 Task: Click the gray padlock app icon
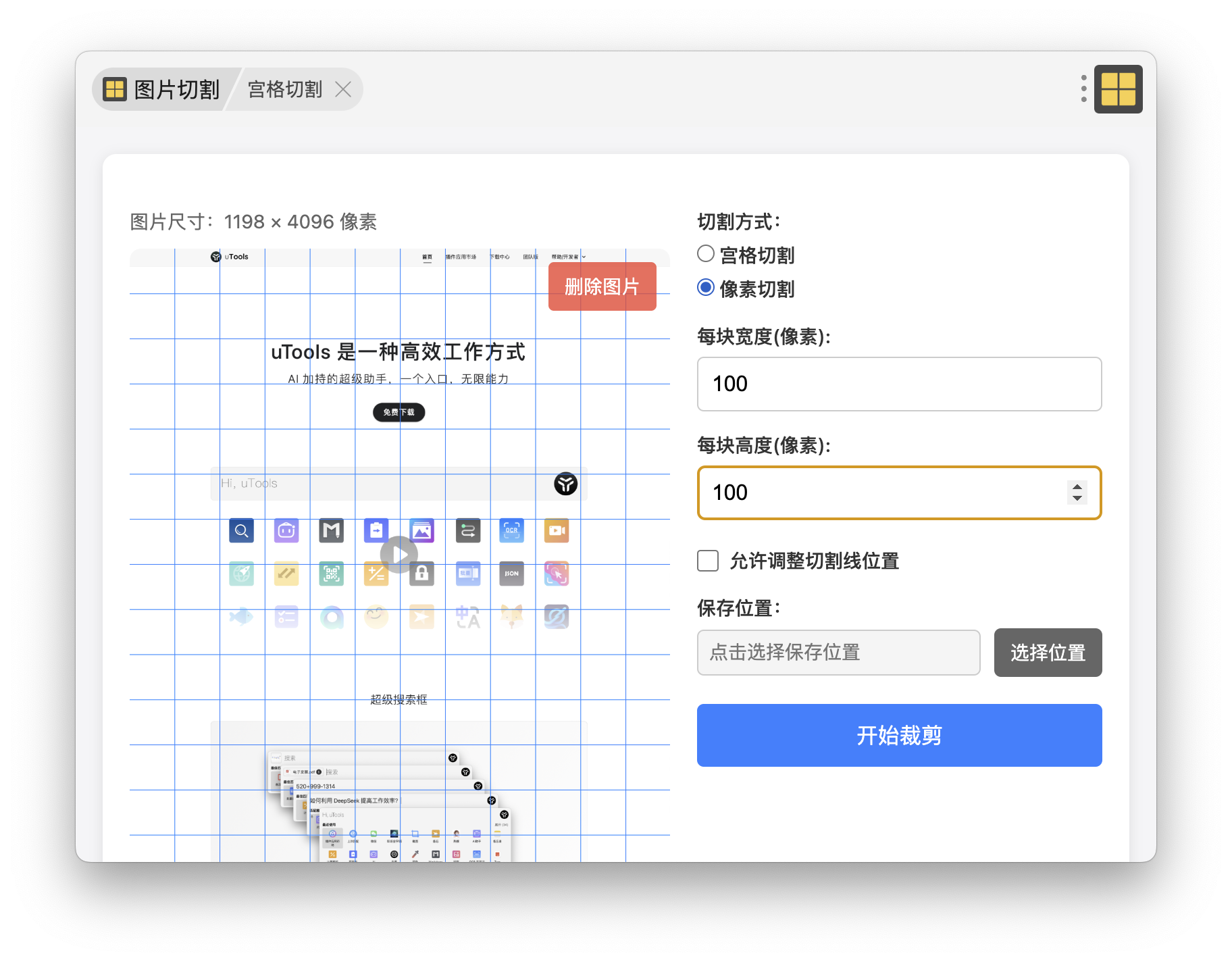[x=421, y=574]
